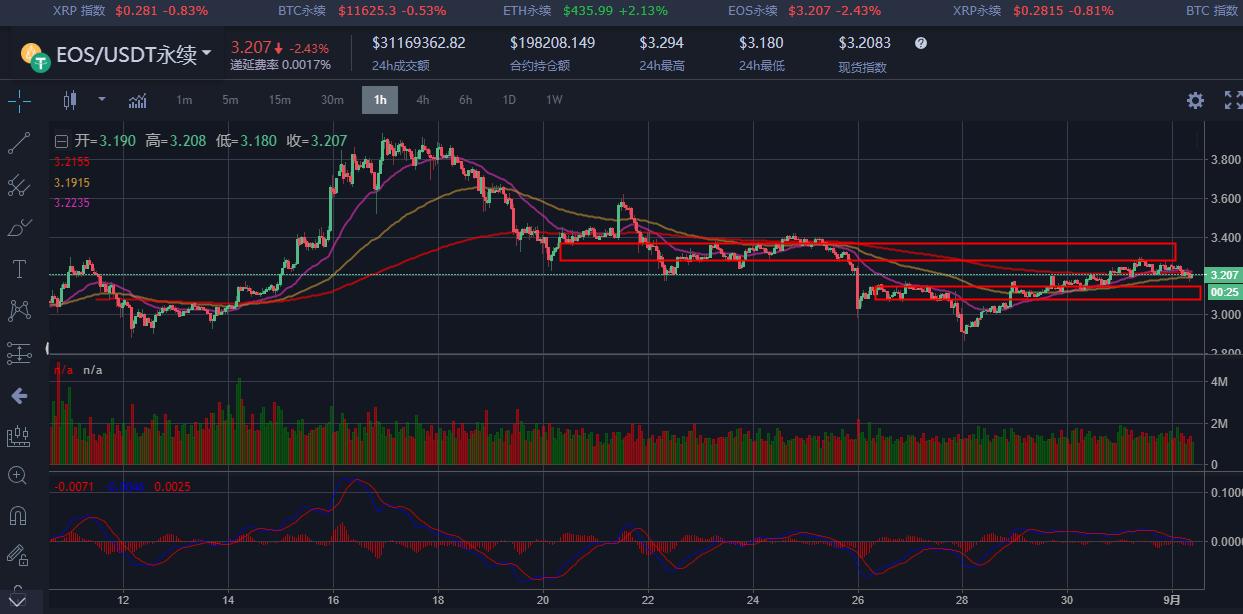Switch to the 4h timeframe
The height and width of the screenshot is (614, 1243).
(x=423, y=100)
